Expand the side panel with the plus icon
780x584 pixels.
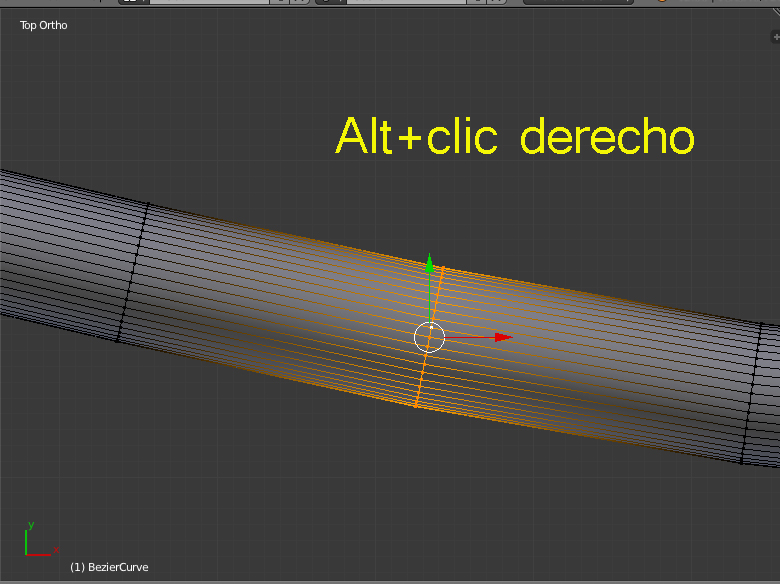tap(775, 37)
